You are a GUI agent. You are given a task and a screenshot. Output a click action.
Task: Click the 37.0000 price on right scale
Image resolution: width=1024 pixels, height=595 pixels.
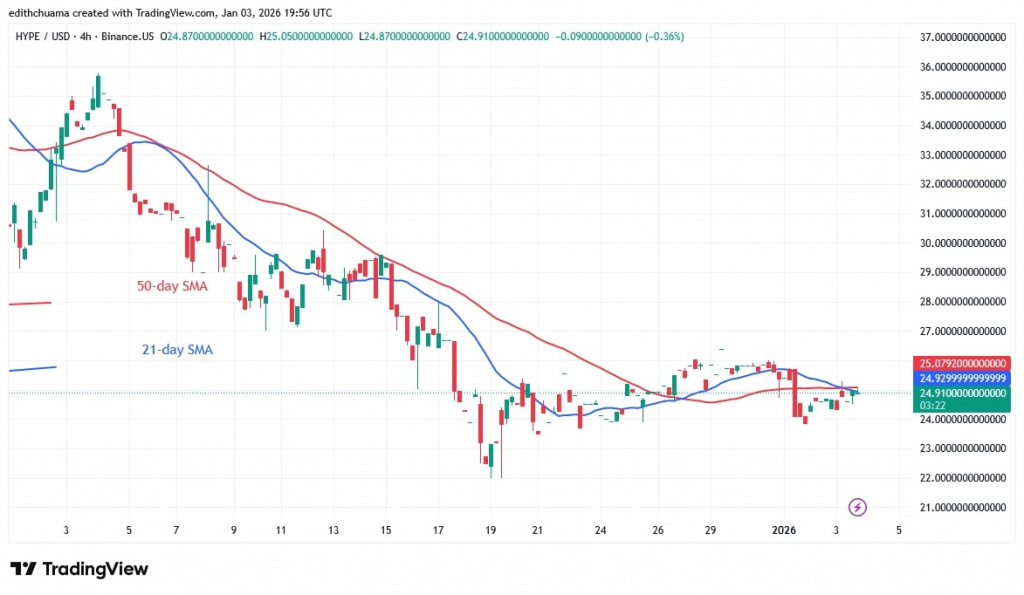962,37
